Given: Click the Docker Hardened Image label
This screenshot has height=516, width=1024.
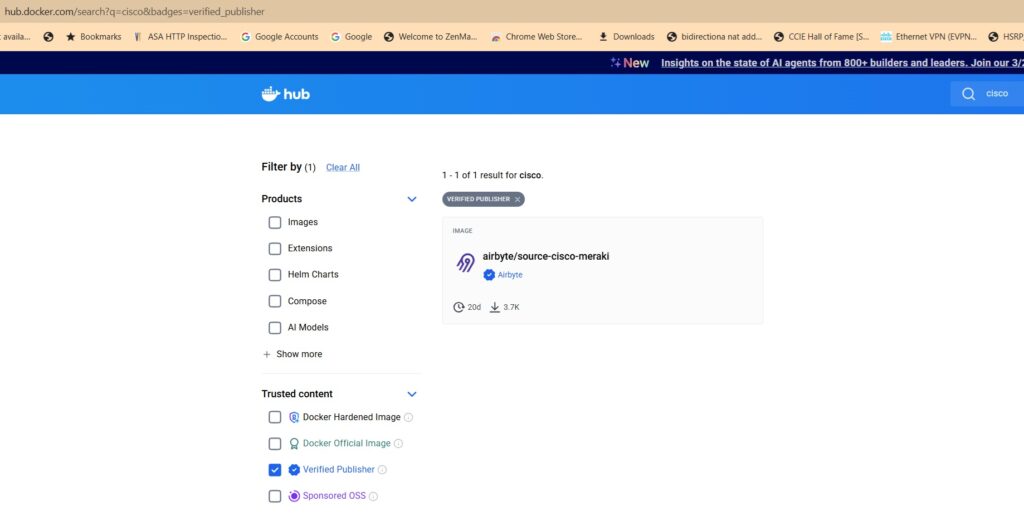Looking at the screenshot, I should point(351,417).
